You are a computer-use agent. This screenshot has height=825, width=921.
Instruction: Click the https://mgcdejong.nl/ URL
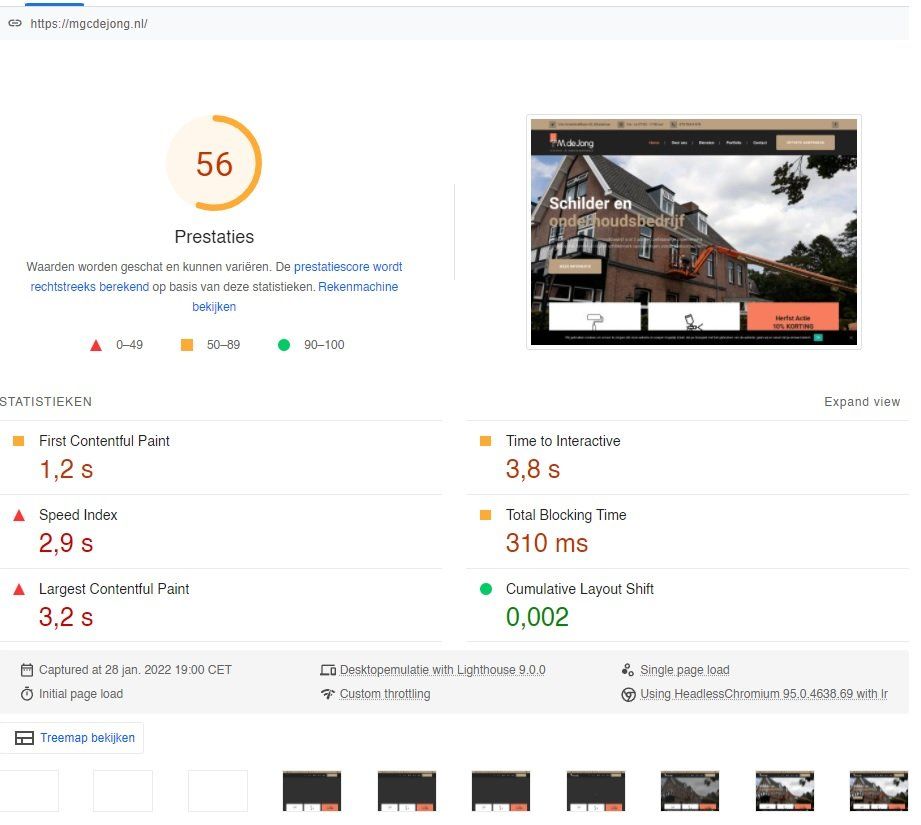(86, 23)
